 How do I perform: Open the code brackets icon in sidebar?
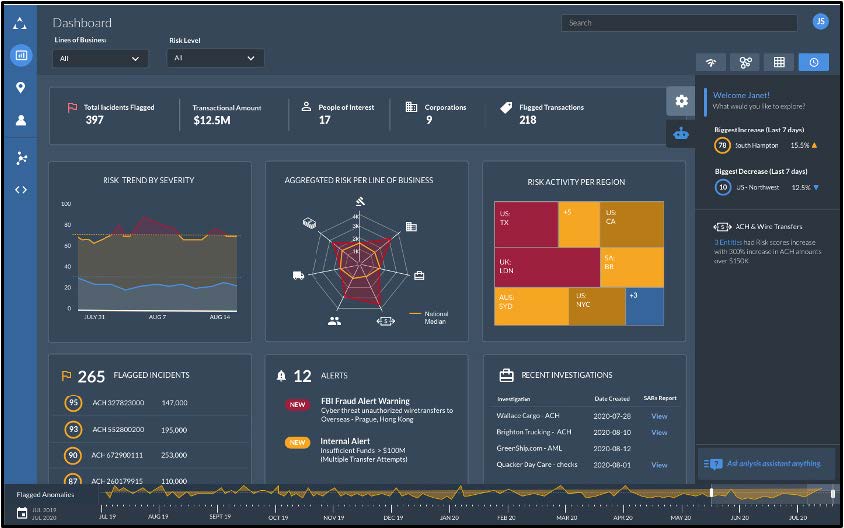click(x=21, y=189)
